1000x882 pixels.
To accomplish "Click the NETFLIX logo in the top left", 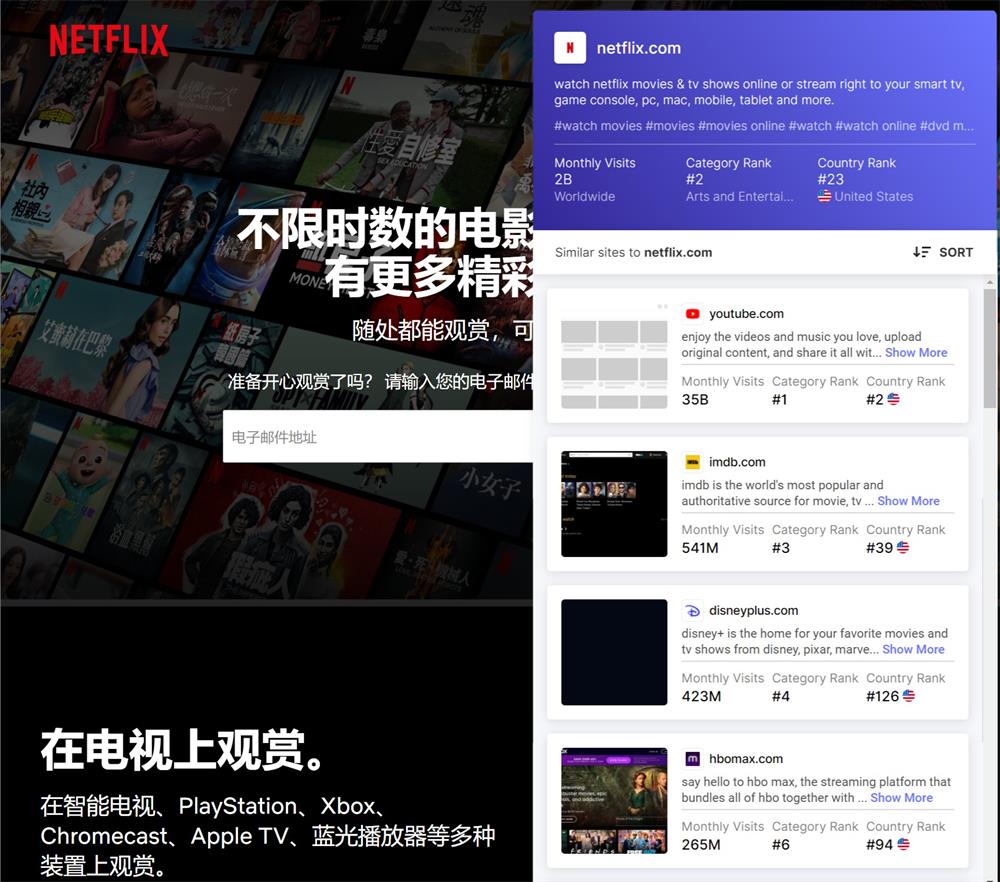I will 108,41.
